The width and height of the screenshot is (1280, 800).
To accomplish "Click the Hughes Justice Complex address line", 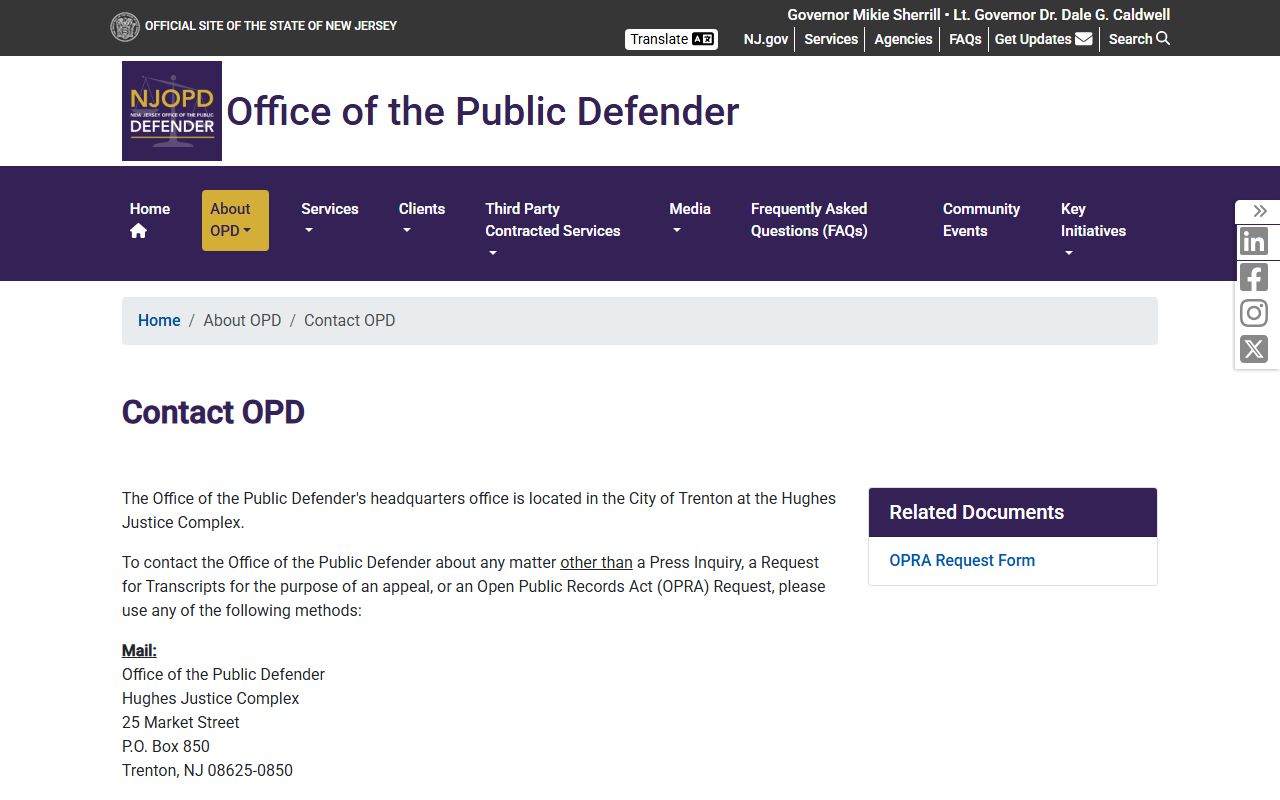I will pos(211,698).
